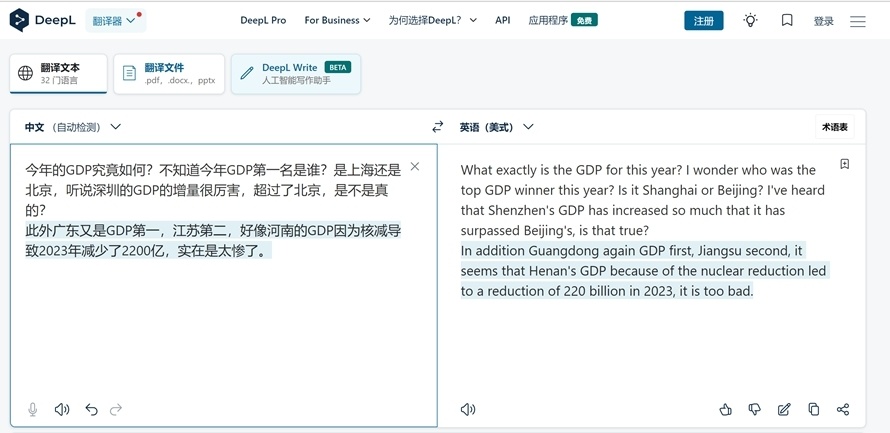Click the 免费 badge next to 应用程序
This screenshot has height=433, width=890.
[x=584, y=20]
